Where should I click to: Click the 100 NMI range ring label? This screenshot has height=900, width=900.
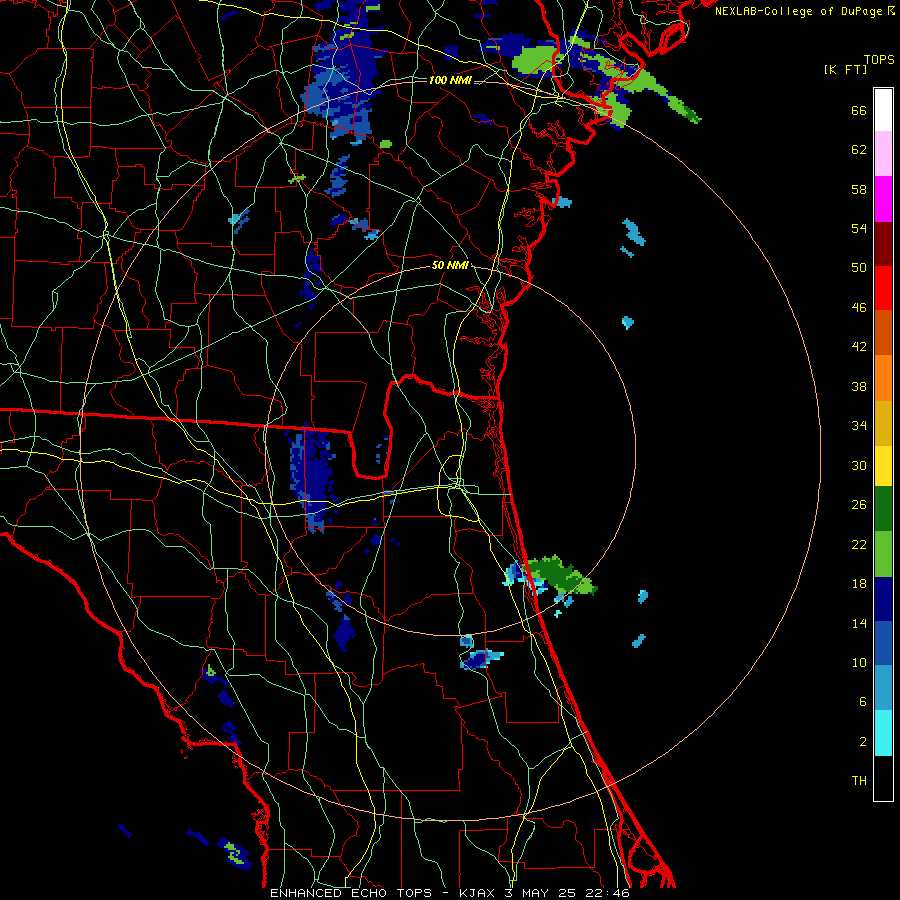pyautogui.click(x=450, y=80)
